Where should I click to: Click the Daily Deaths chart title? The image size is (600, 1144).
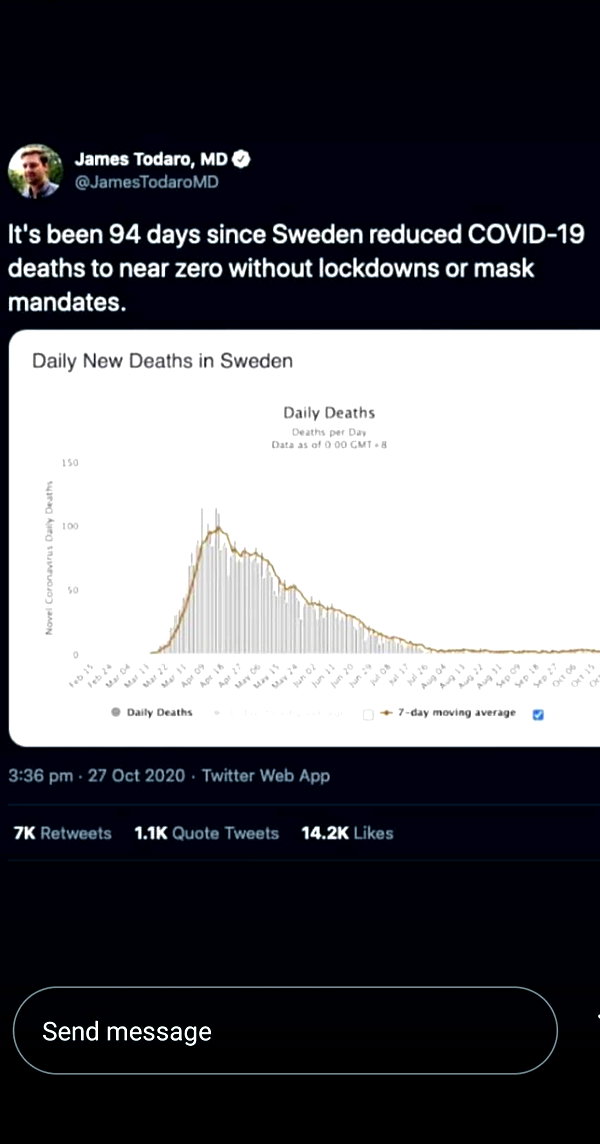click(x=329, y=413)
